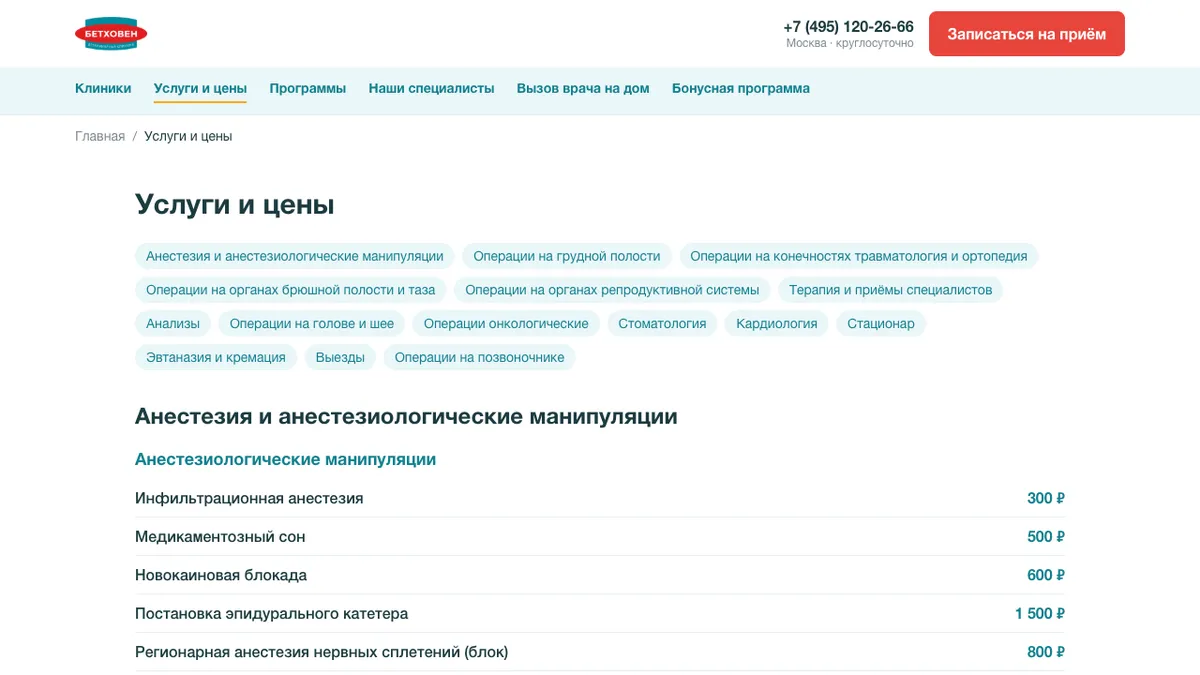Open Бонусная программа page
1200x675 pixels.
[x=741, y=88]
